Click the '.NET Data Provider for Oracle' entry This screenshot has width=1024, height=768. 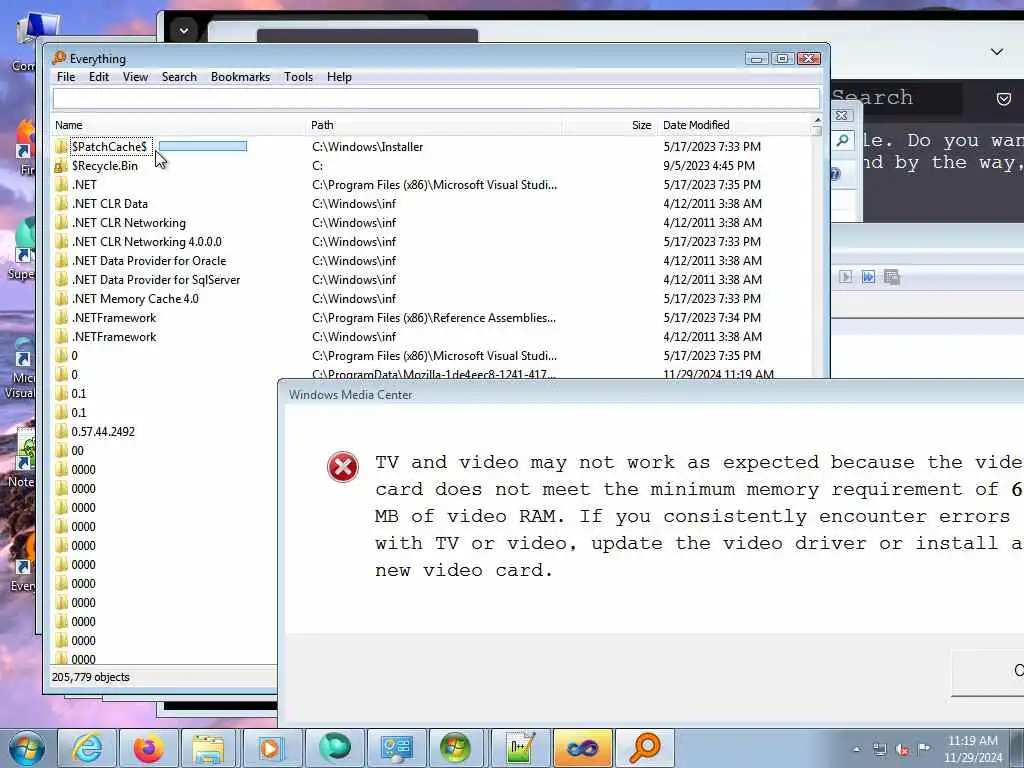[x=149, y=261]
